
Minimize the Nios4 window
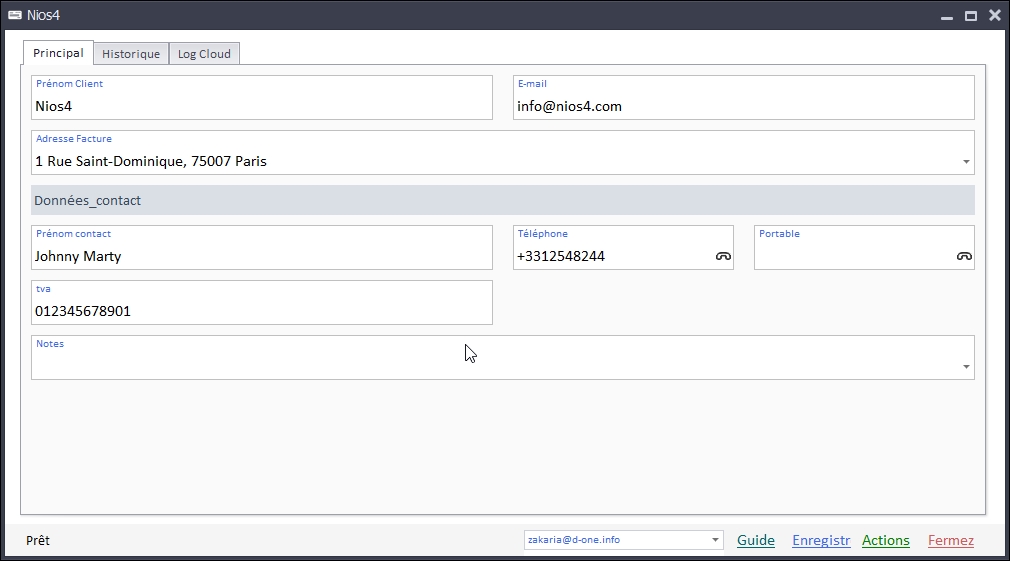pos(946,16)
